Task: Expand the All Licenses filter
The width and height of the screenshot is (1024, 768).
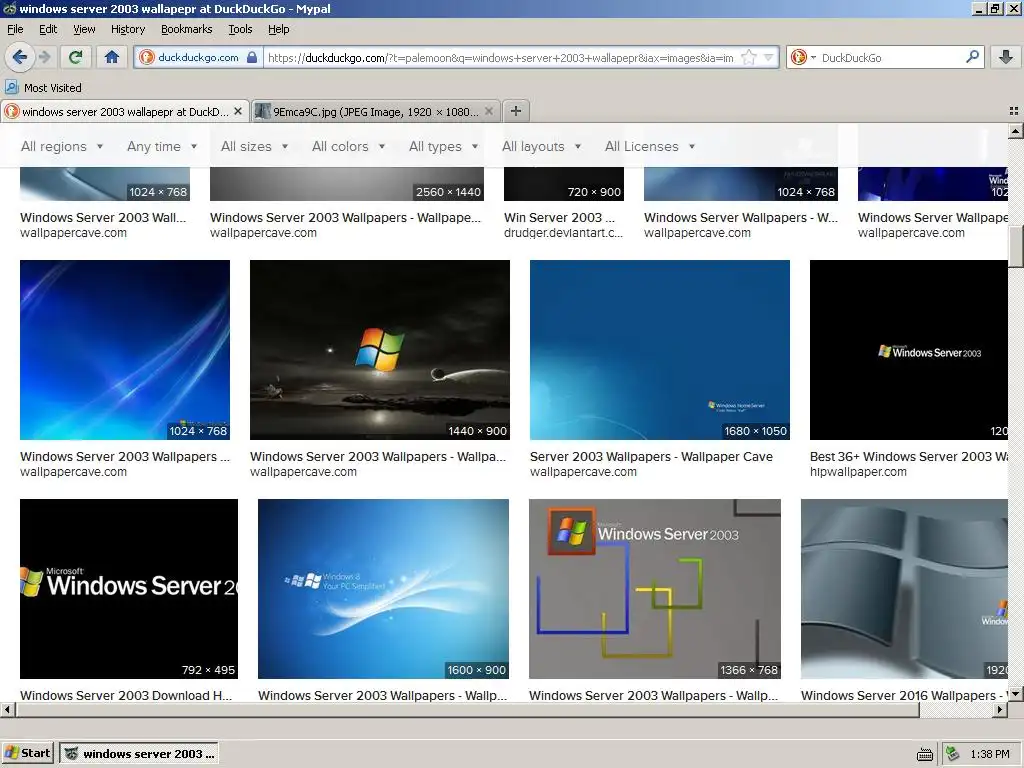Action: [x=650, y=146]
